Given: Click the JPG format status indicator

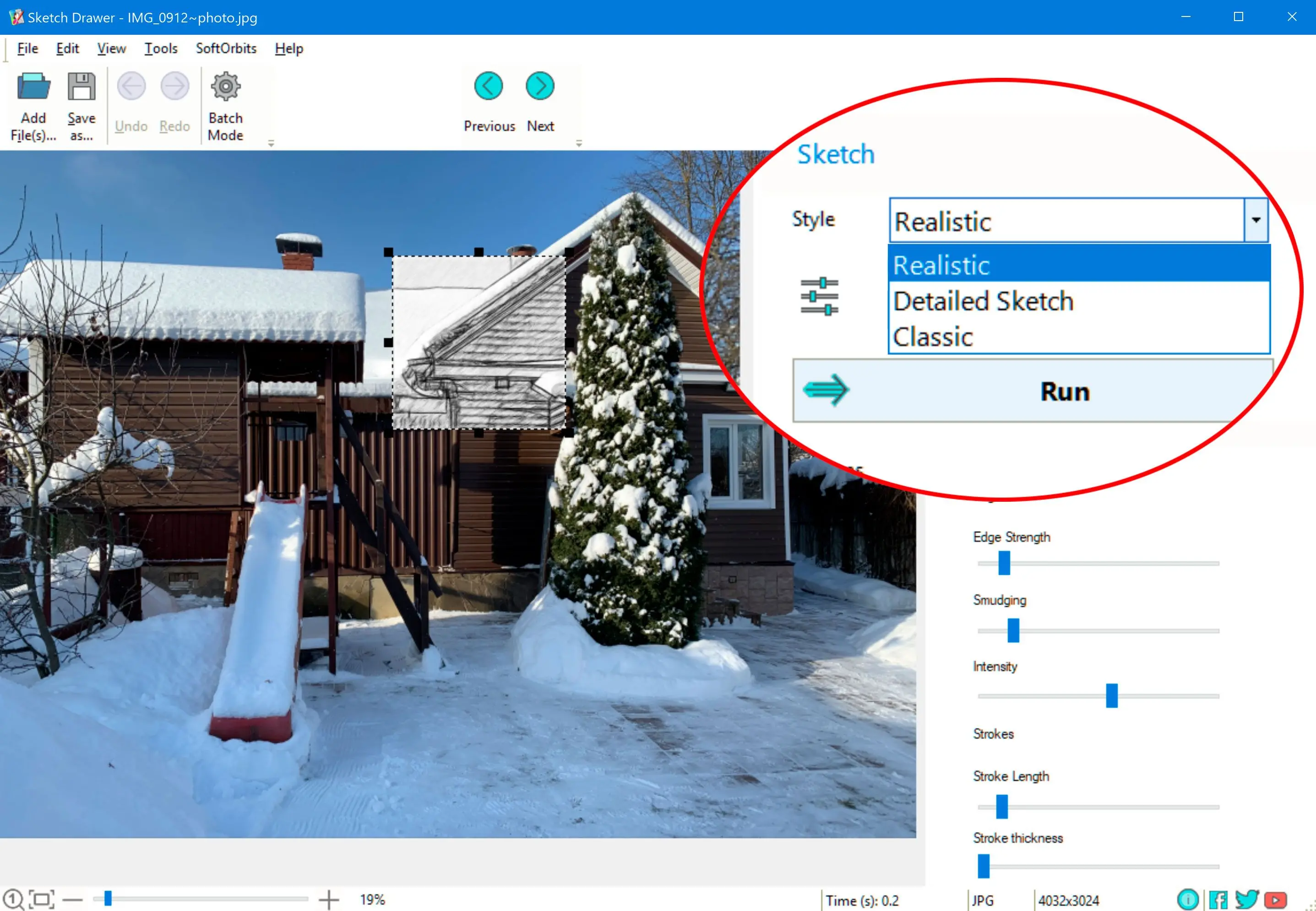Looking at the screenshot, I should 975,898.
